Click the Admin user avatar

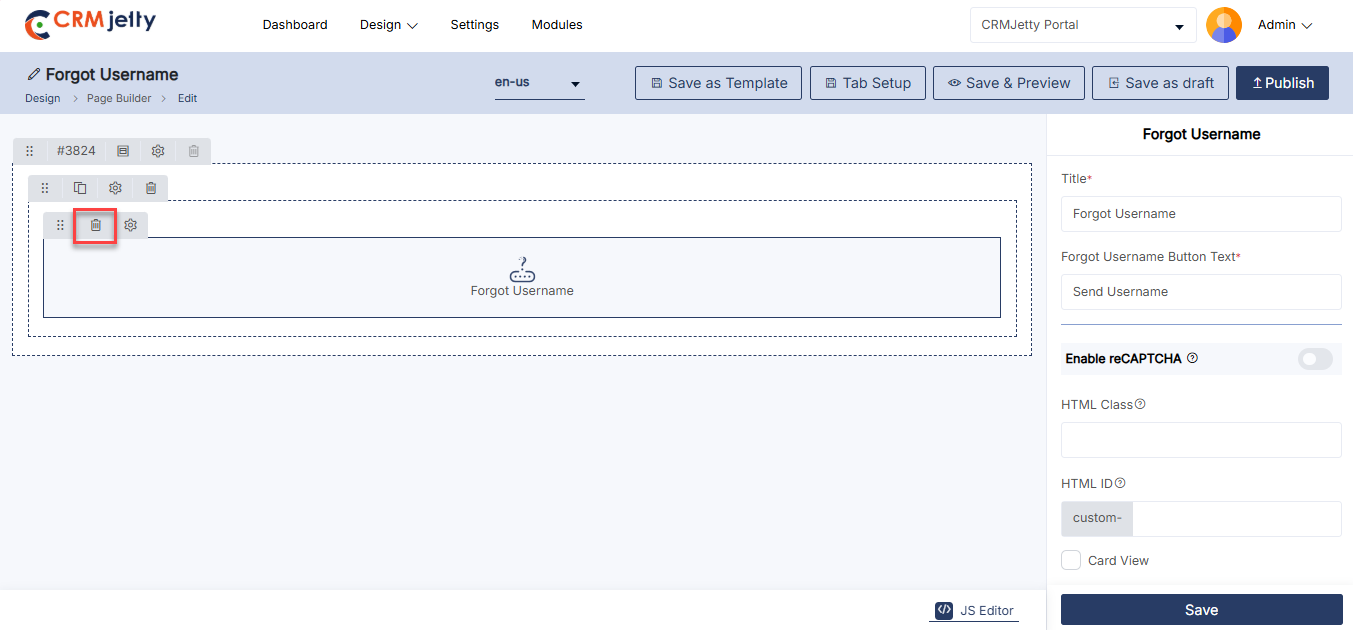1224,25
